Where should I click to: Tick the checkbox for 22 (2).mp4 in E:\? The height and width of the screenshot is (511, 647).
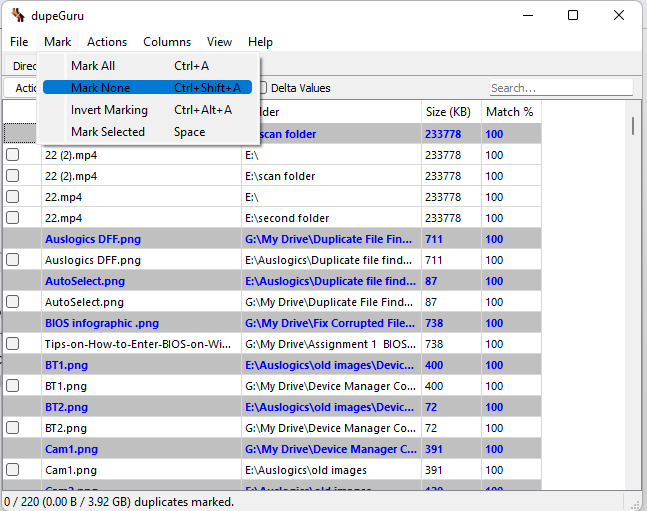click(13, 155)
